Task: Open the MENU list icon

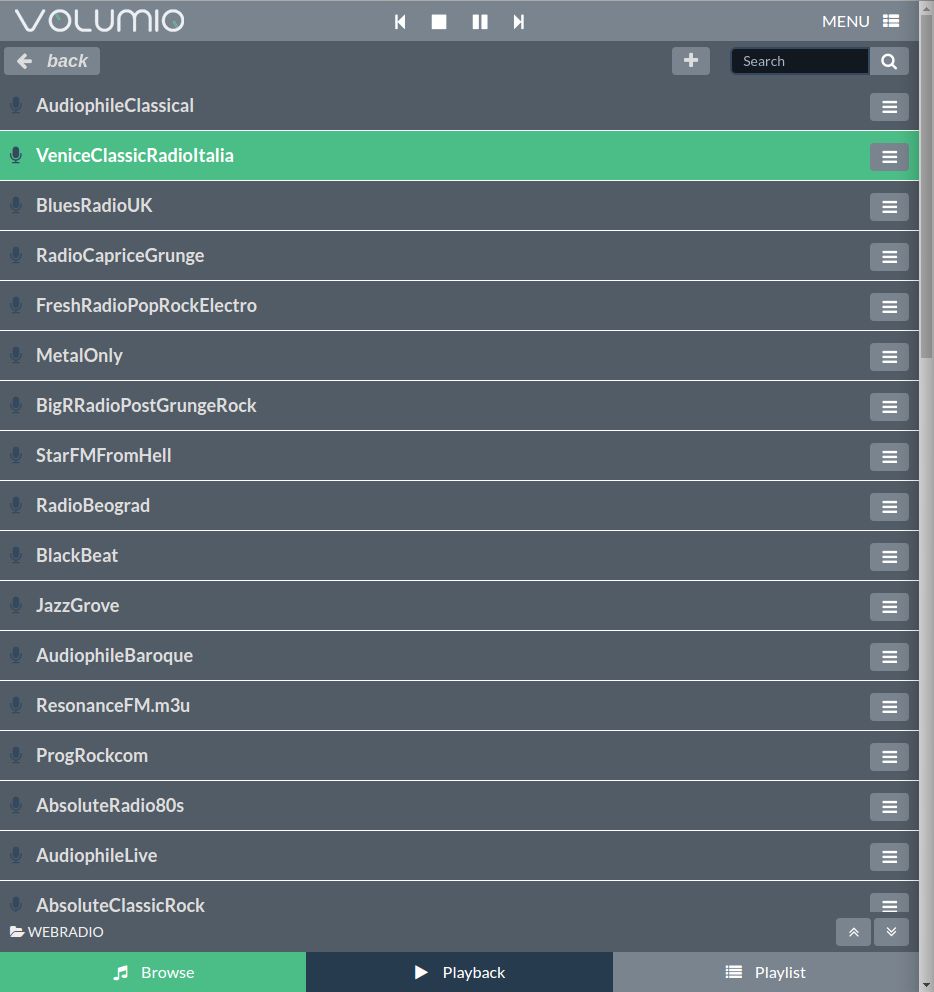Action: (891, 22)
